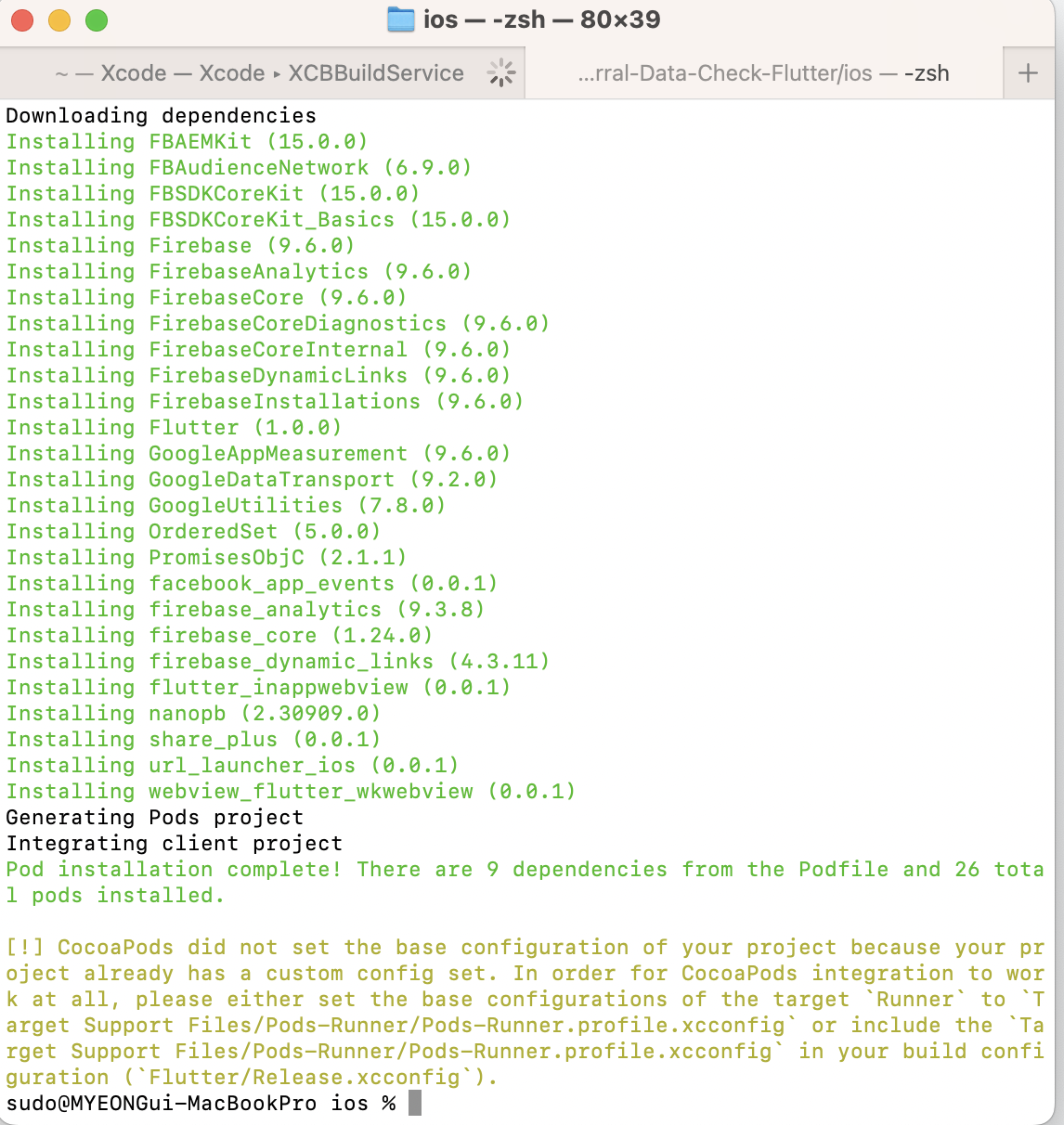The width and height of the screenshot is (1064, 1125).
Task: Minimize the terminal with yellow button
Action: [x=59, y=19]
